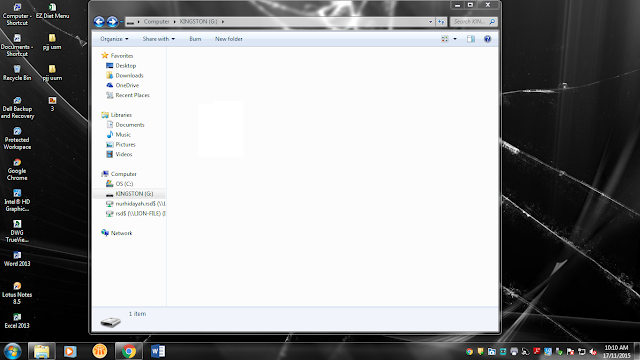Go forward with the Explorer forward arrow

pos(112,21)
